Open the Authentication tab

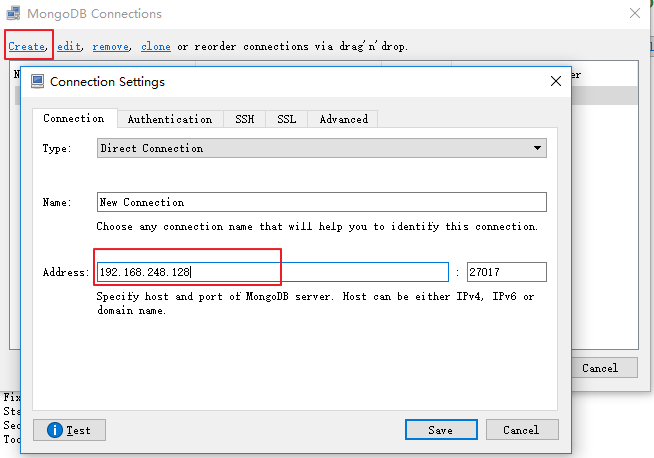[170, 119]
